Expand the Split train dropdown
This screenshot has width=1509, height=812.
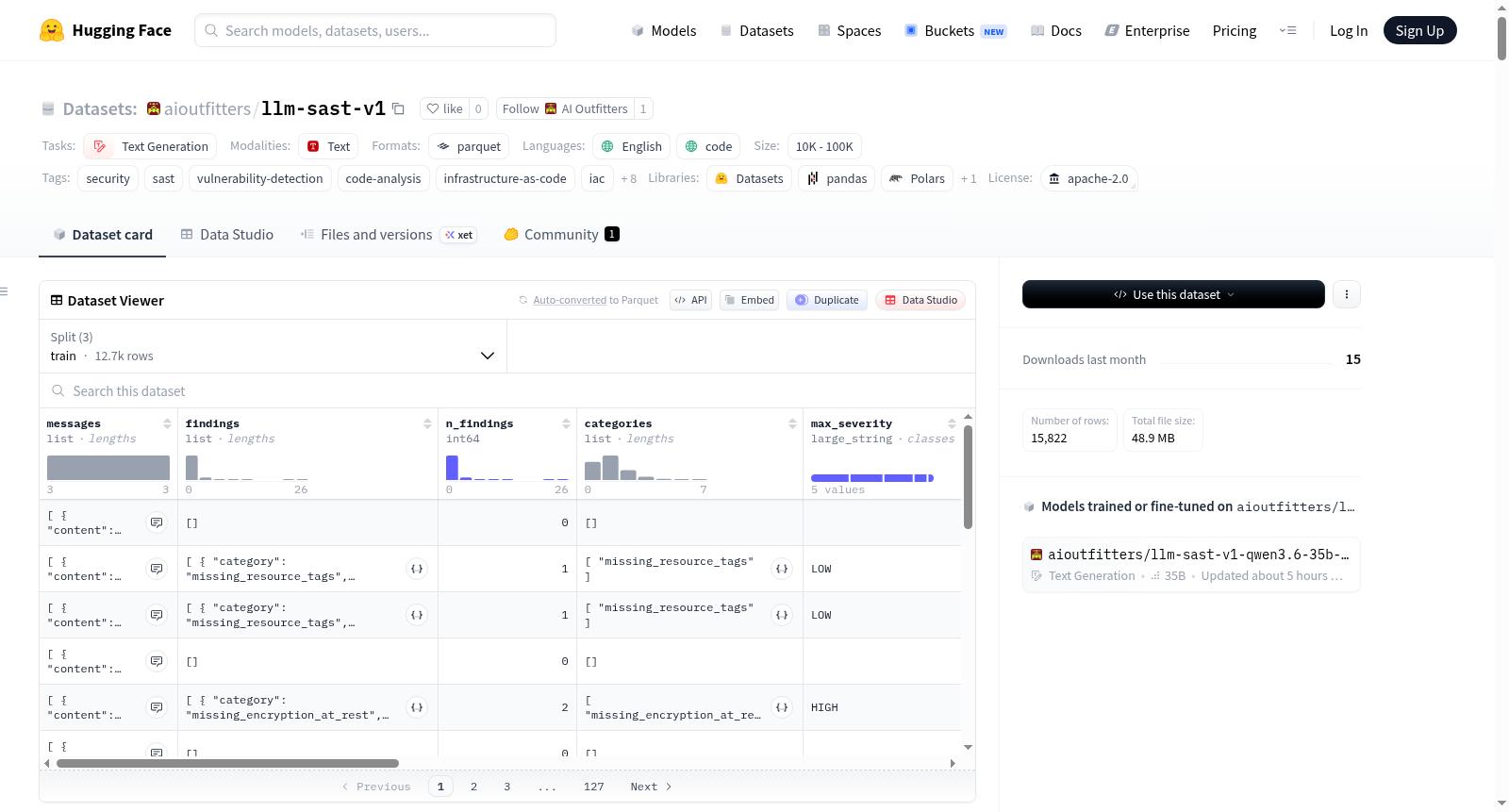[x=273, y=346]
